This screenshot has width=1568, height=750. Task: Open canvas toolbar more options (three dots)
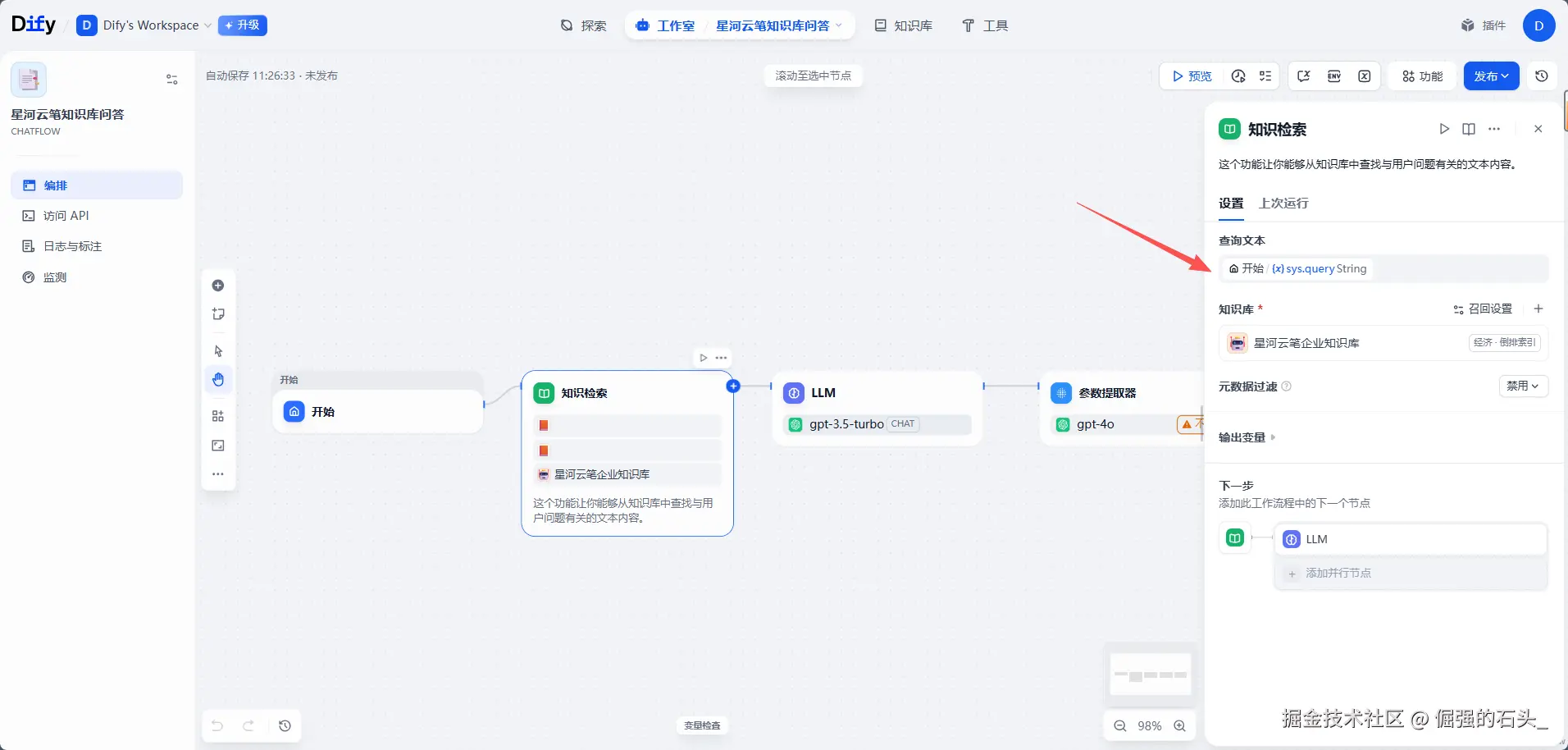(218, 474)
